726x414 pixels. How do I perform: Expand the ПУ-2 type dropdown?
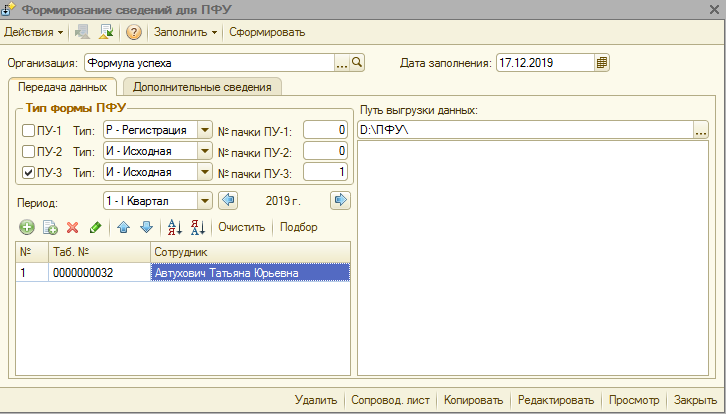tap(204, 151)
